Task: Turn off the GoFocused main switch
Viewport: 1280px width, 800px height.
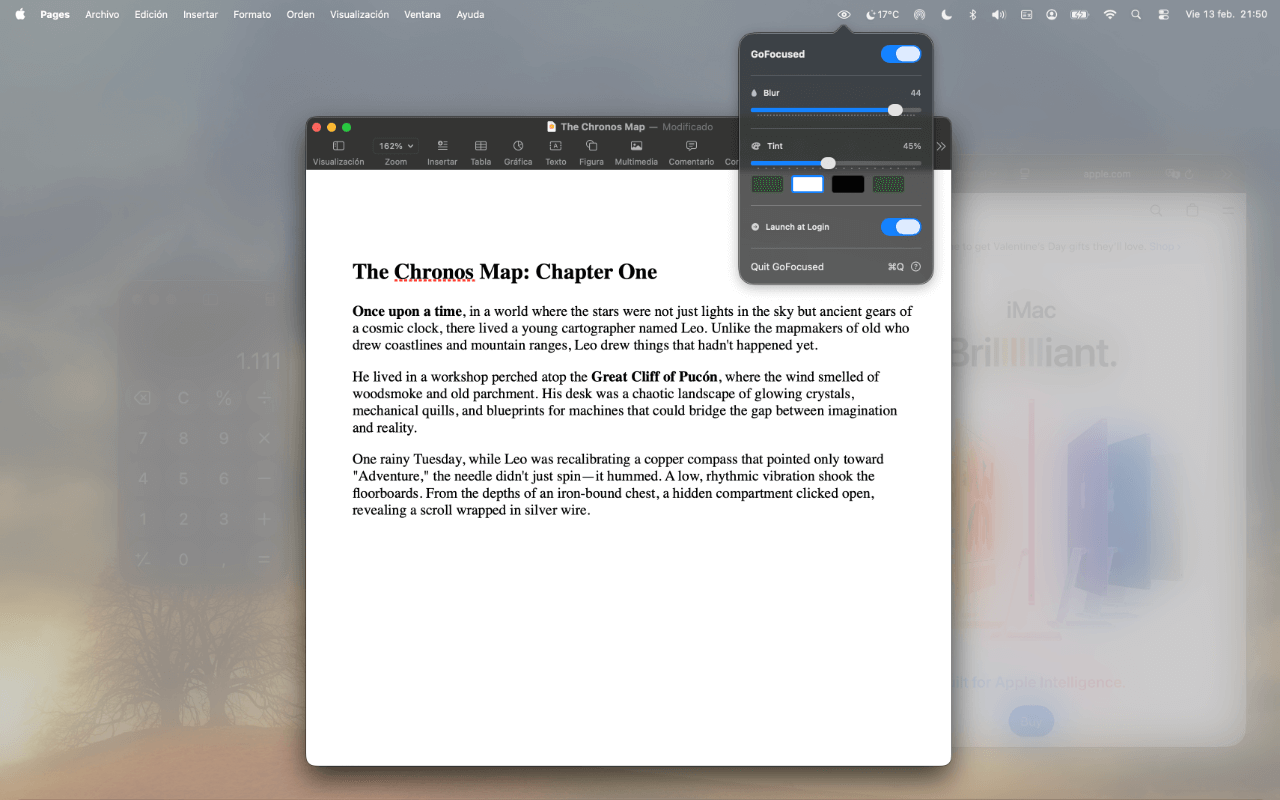Action: pos(900,54)
